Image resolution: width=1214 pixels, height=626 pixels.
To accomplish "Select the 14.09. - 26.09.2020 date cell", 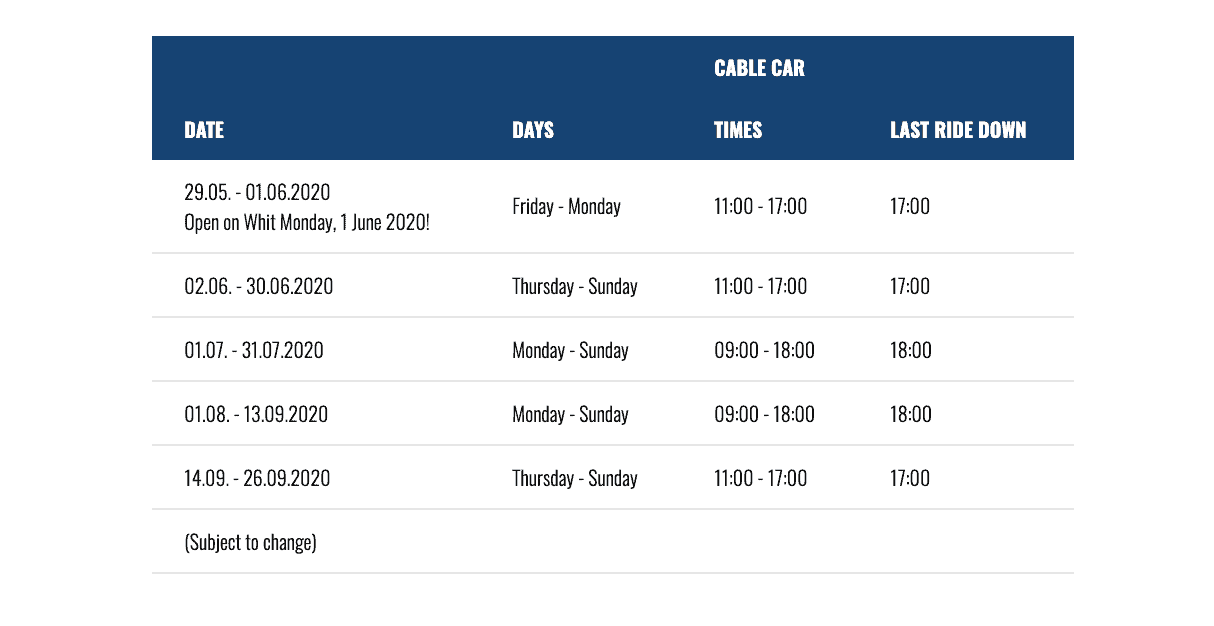I will coord(257,479).
